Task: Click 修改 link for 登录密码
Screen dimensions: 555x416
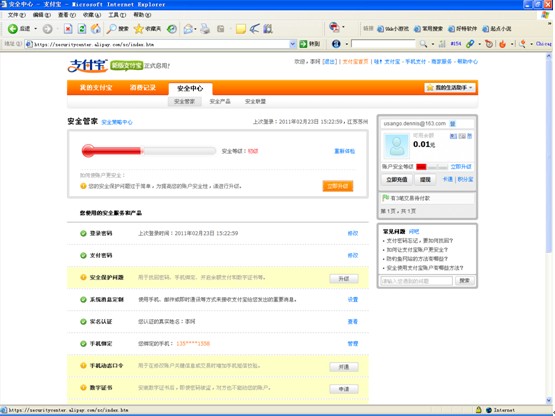Action: coord(353,233)
